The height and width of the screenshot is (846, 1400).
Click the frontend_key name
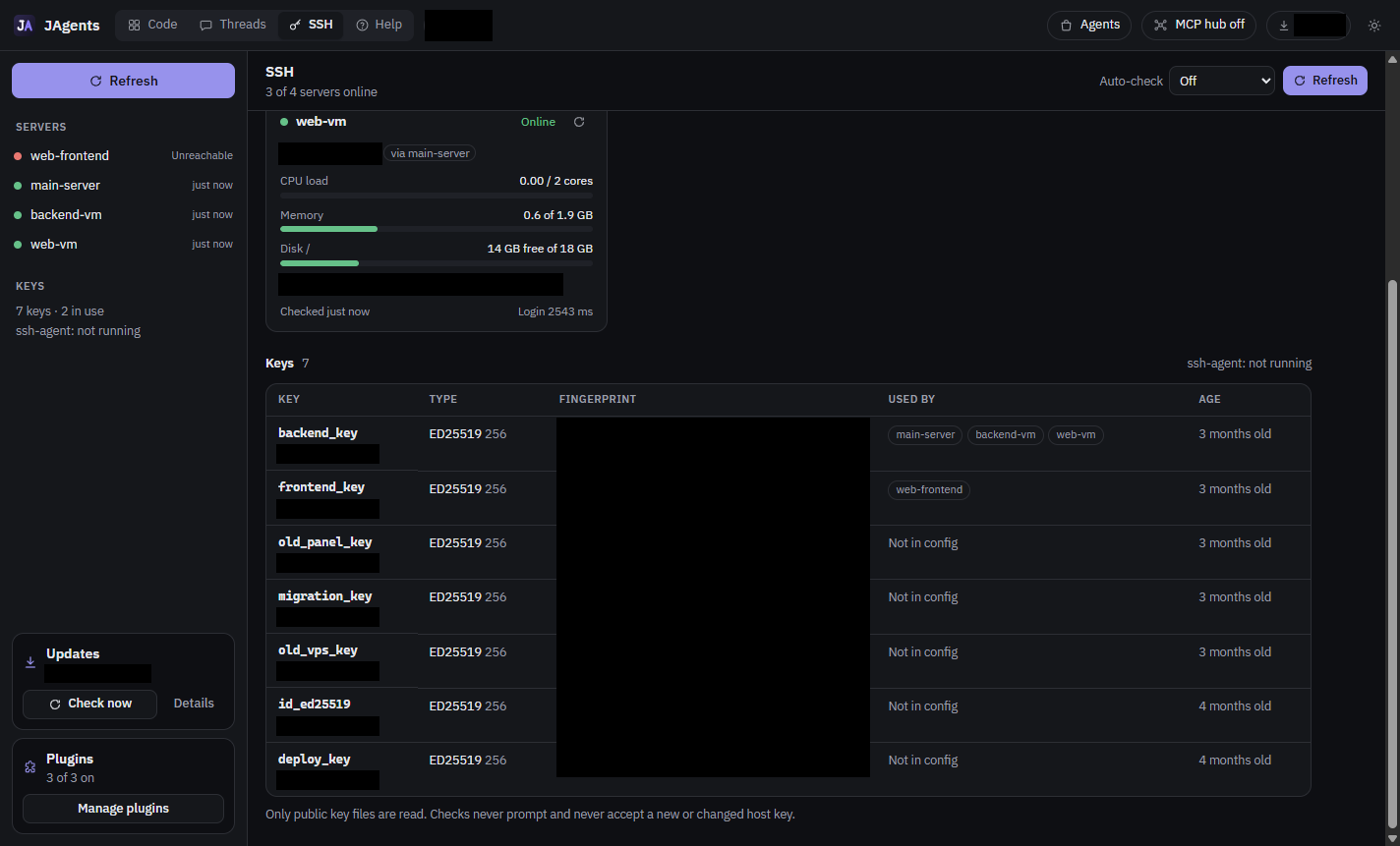coord(321,487)
